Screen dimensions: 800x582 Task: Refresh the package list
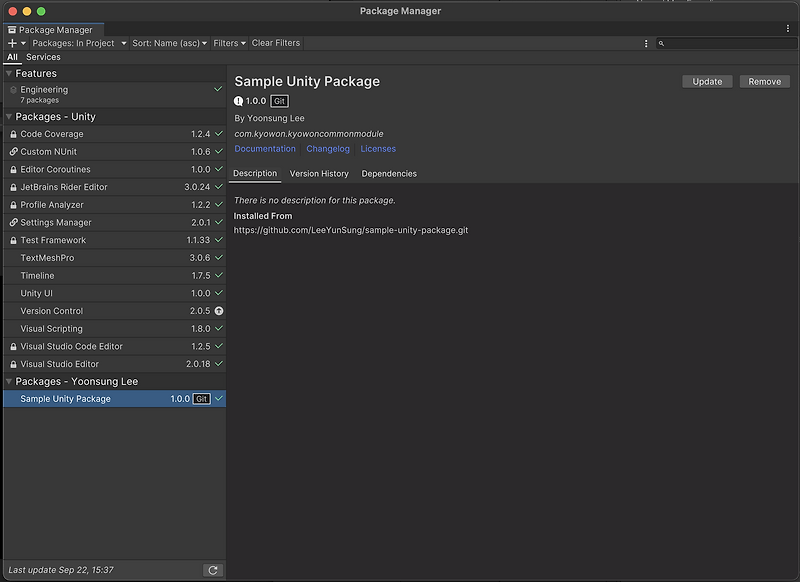pyautogui.click(x=213, y=570)
